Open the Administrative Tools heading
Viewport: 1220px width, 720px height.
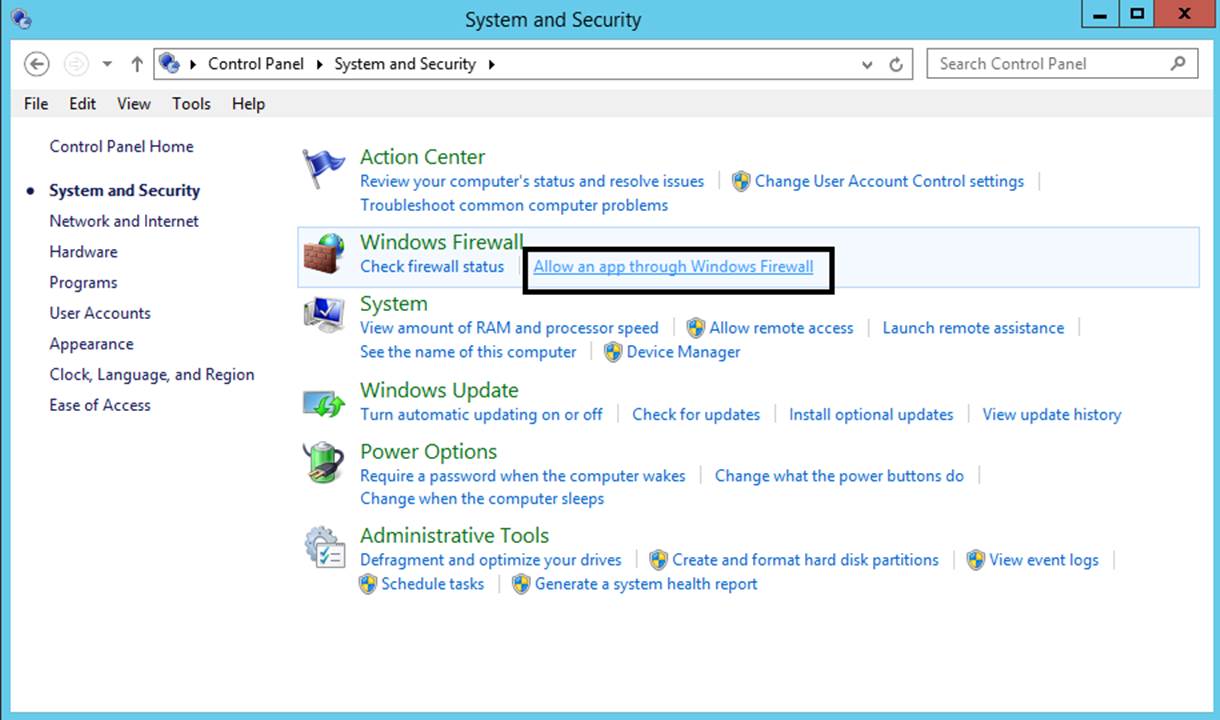click(x=455, y=536)
